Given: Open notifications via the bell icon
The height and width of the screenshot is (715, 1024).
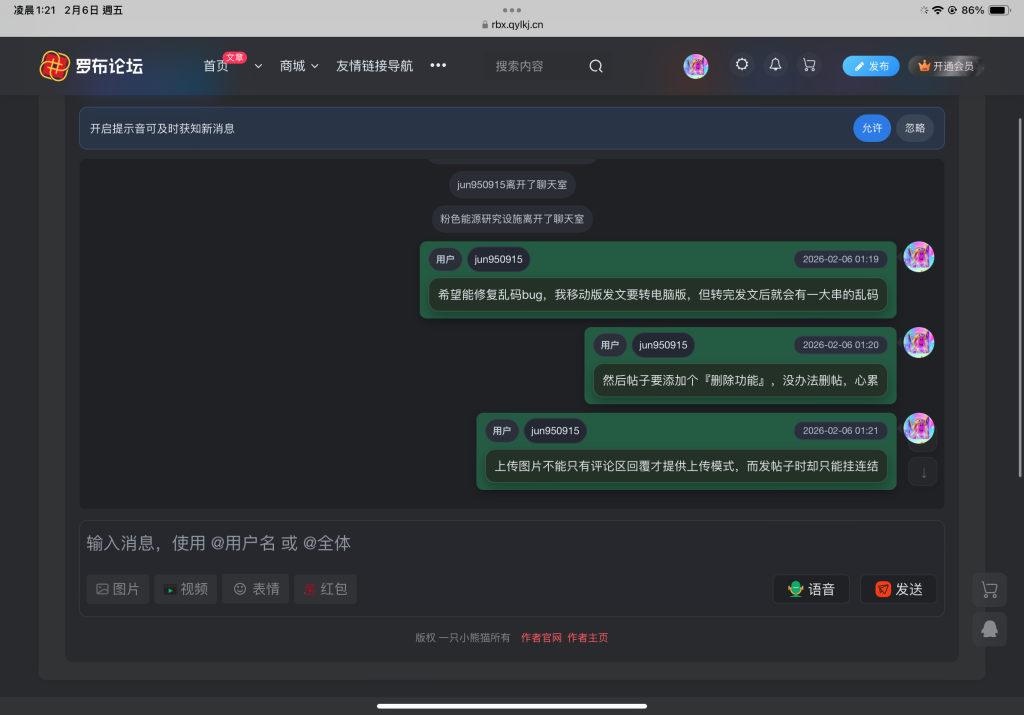Looking at the screenshot, I should coord(775,64).
